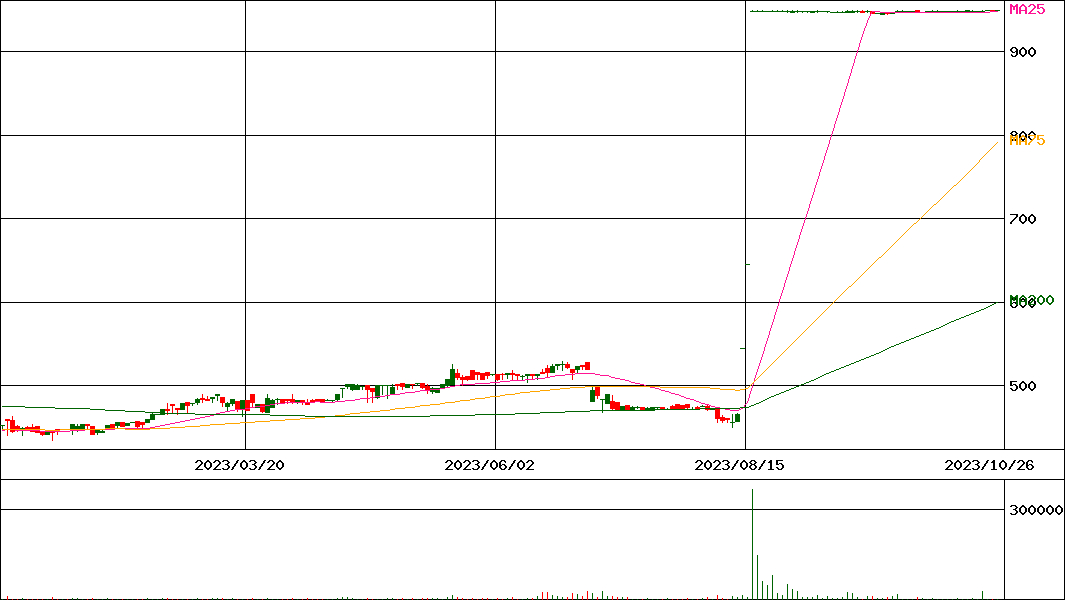
Task: Click the 700 price axis label
Action: click(1023, 219)
